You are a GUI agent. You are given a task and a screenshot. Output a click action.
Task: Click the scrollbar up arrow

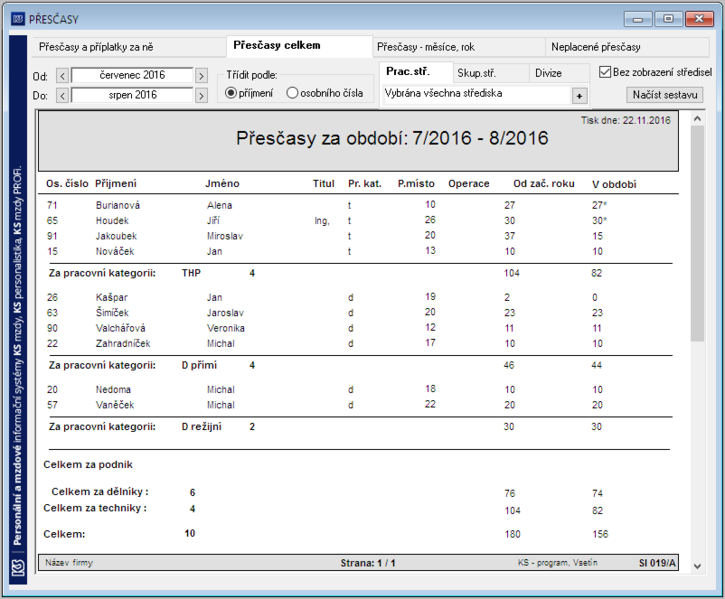(x=697, y=119)
